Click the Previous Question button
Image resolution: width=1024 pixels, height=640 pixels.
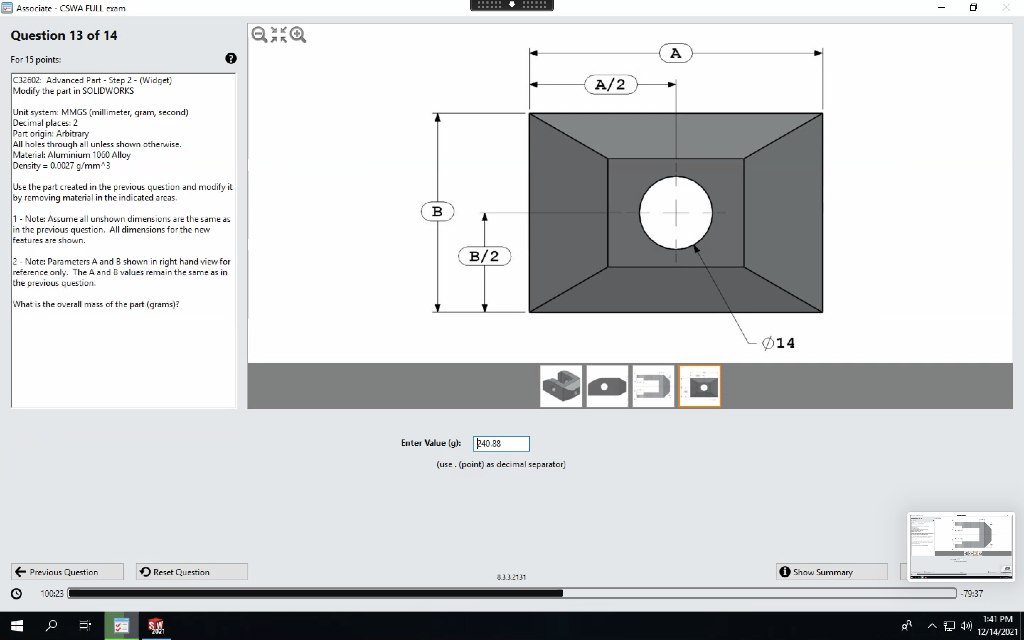(66, 571)
